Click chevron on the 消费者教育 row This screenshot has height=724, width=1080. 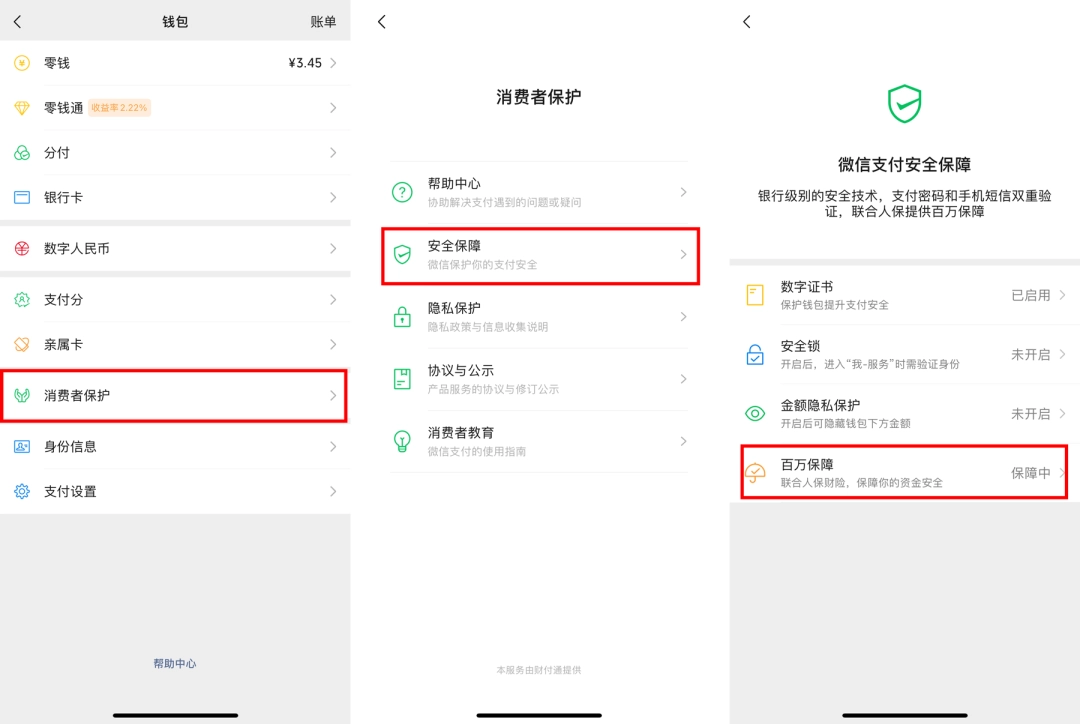coord(683,441)
